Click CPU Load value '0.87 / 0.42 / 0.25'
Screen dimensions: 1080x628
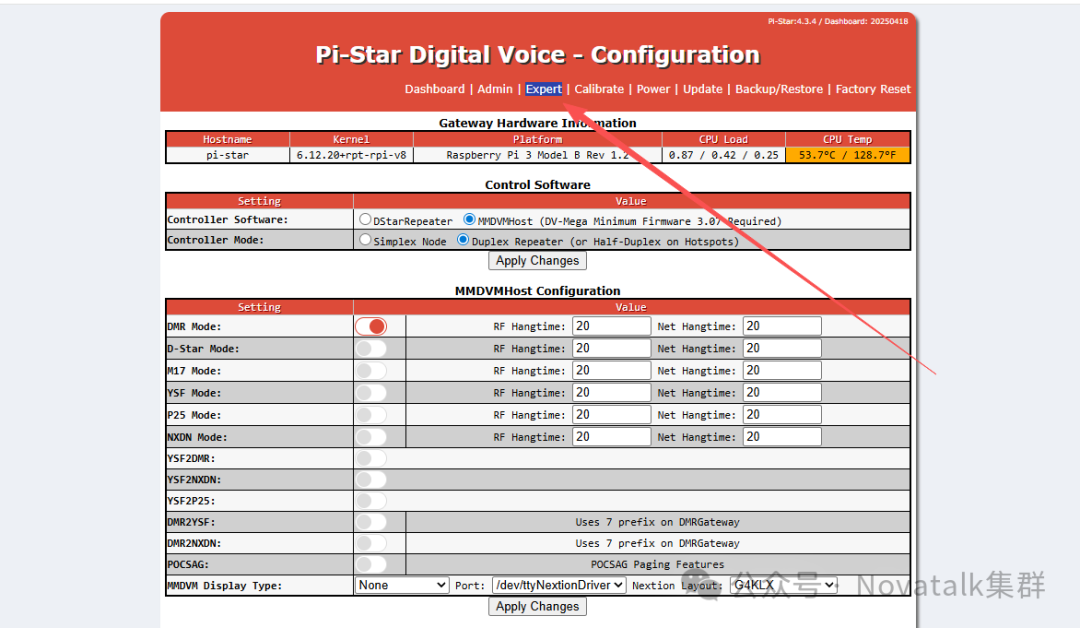tap(723, 155)
